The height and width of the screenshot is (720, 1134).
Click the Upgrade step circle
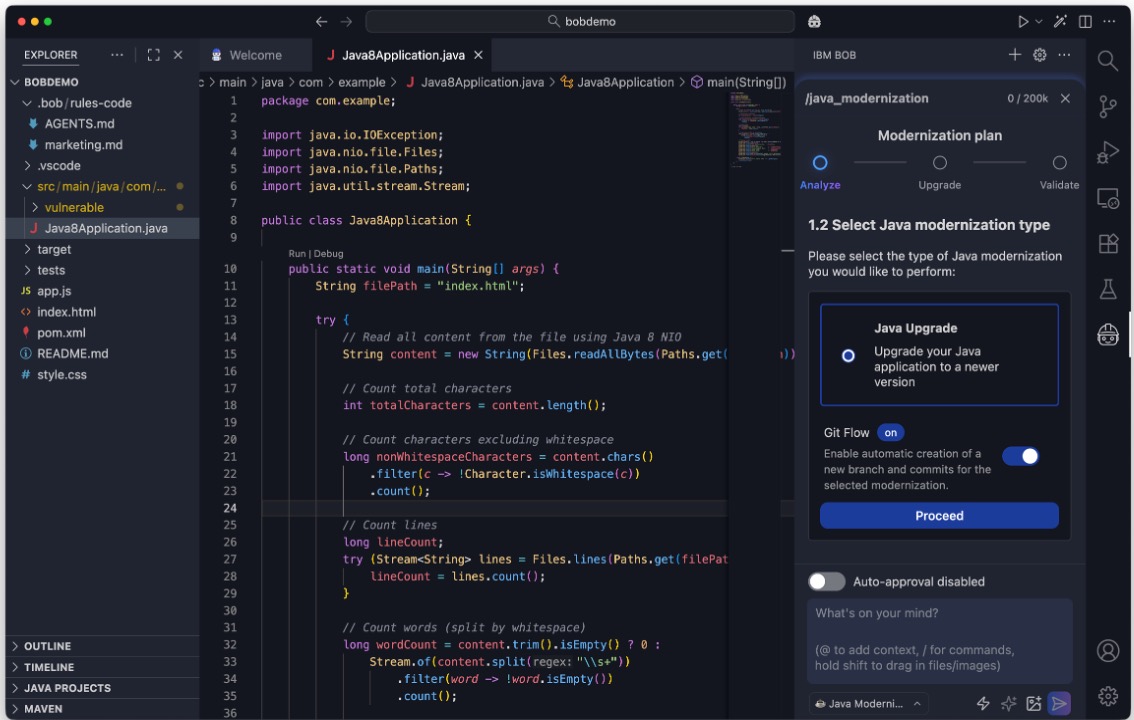point(939,163)
